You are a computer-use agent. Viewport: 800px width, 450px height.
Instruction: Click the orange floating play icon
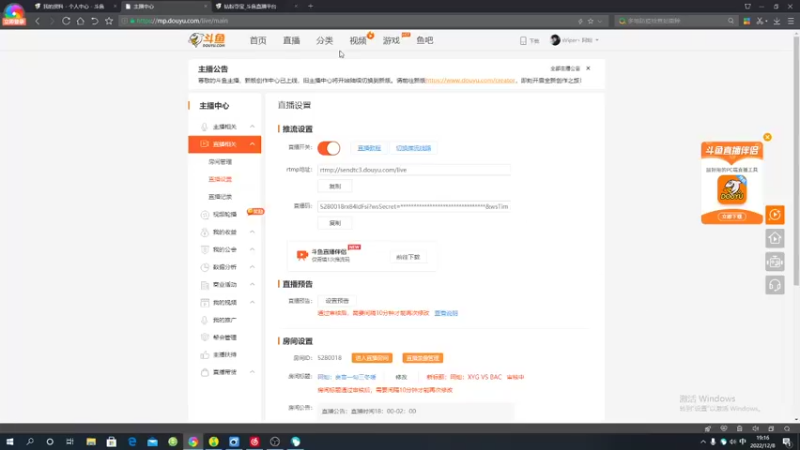coord(775,215)
